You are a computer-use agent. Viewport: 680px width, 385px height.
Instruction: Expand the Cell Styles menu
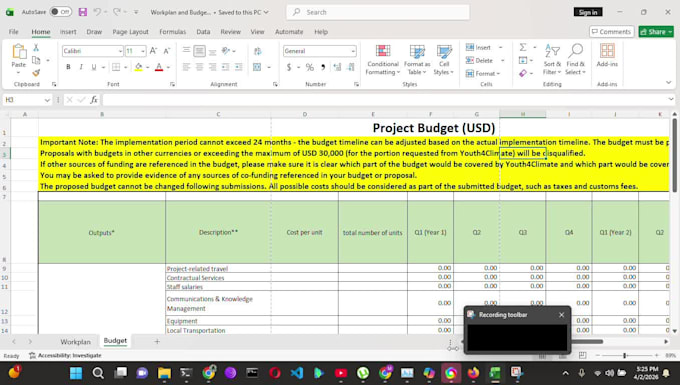pyautogui.click(x=444, y=60)
